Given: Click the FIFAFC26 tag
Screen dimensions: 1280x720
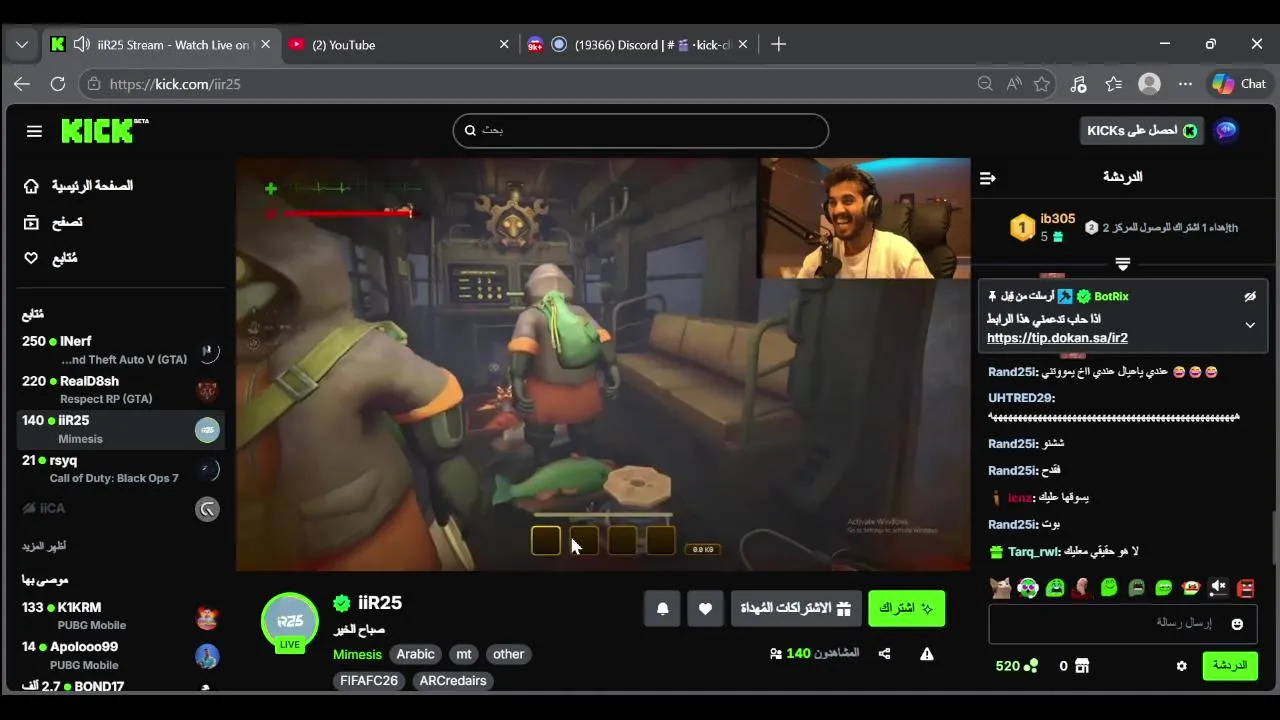Looking at the screenshot, I should pyautogui.click(x=368, y=680).
